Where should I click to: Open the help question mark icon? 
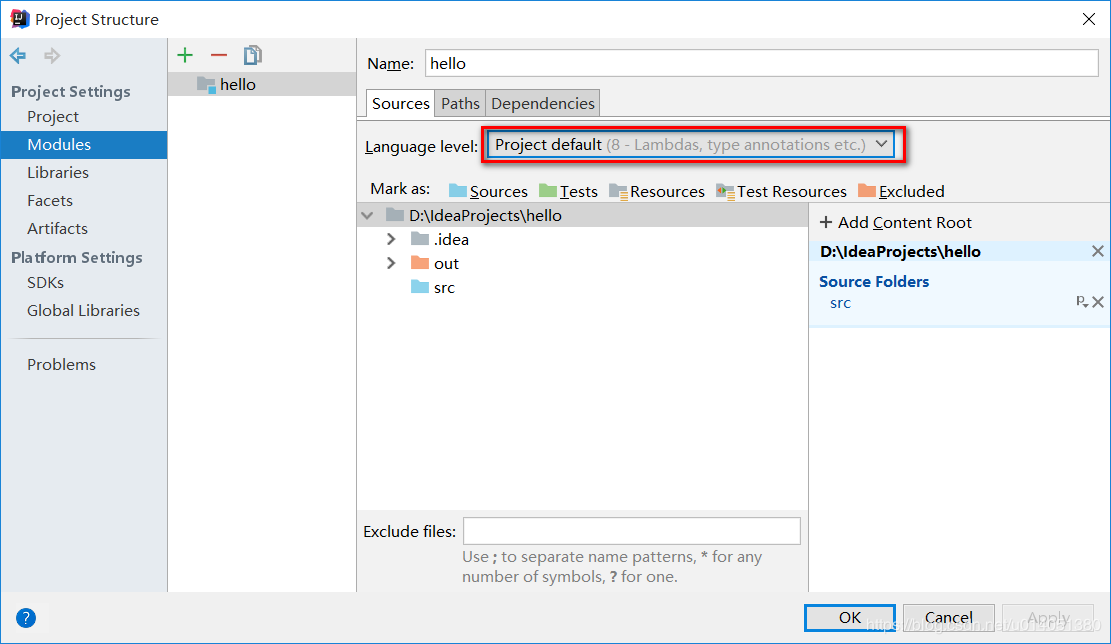pyautogui.click(x=26, y=618)
